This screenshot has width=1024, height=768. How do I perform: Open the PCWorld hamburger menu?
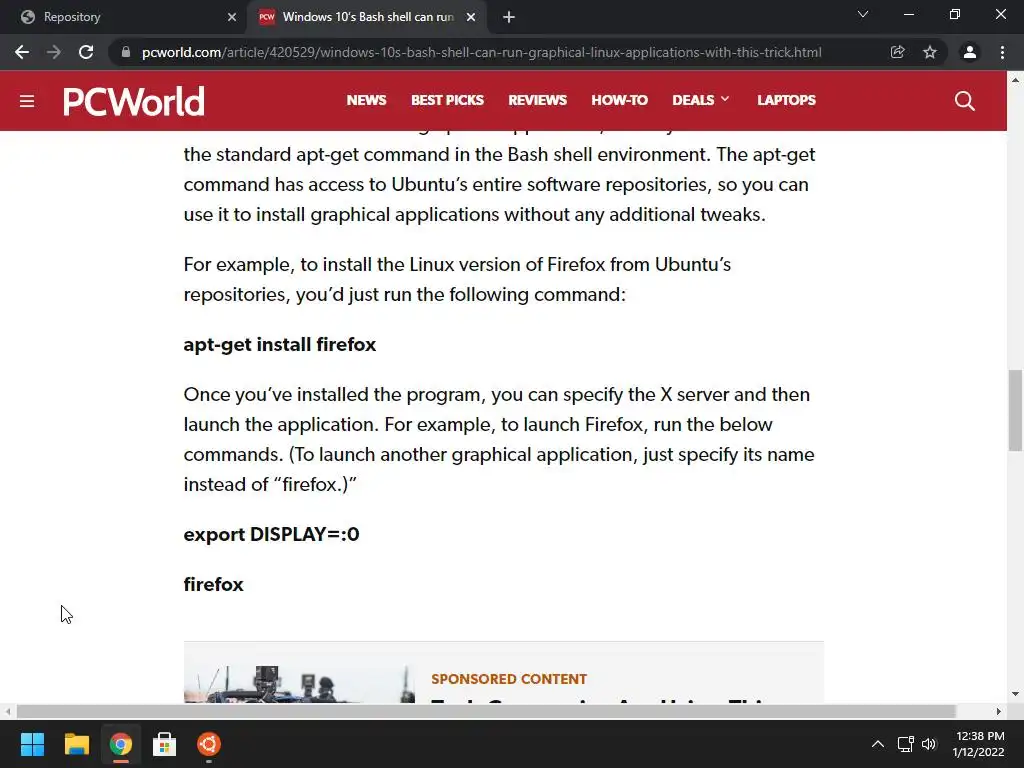pos(27,101)
